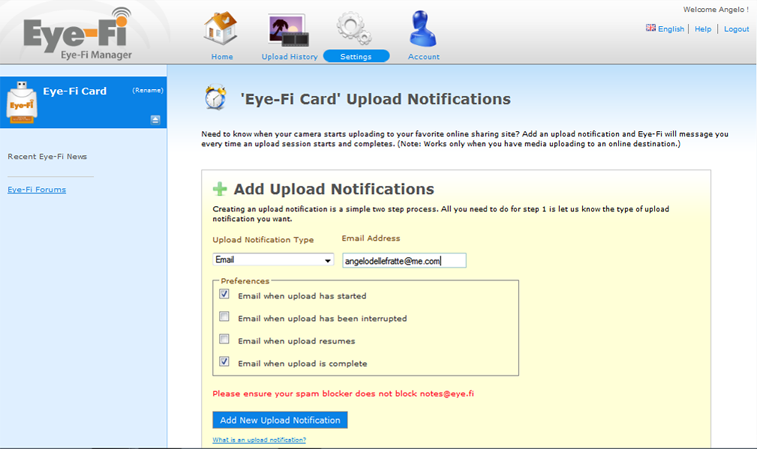This screenshot has width=757, height=449.
Task: Click the Email Address label above the field
Action: tap(371, 239)
